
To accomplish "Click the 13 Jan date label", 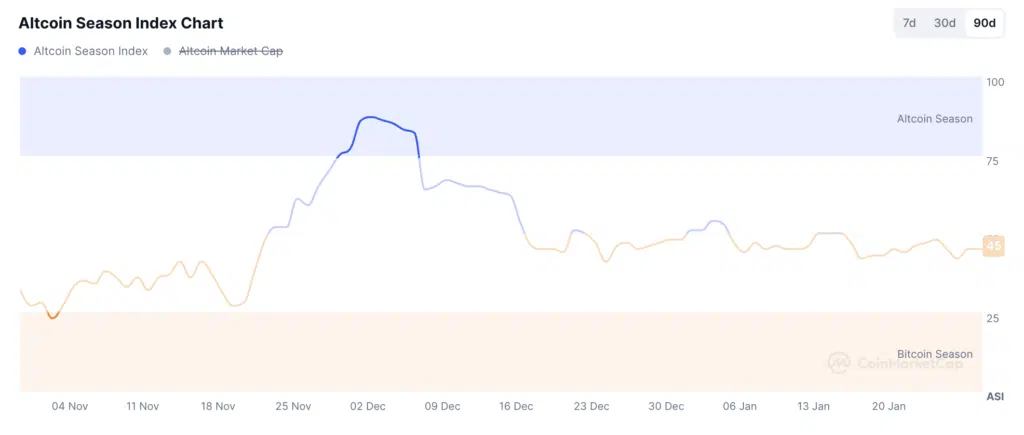I will tap(814, 407).
